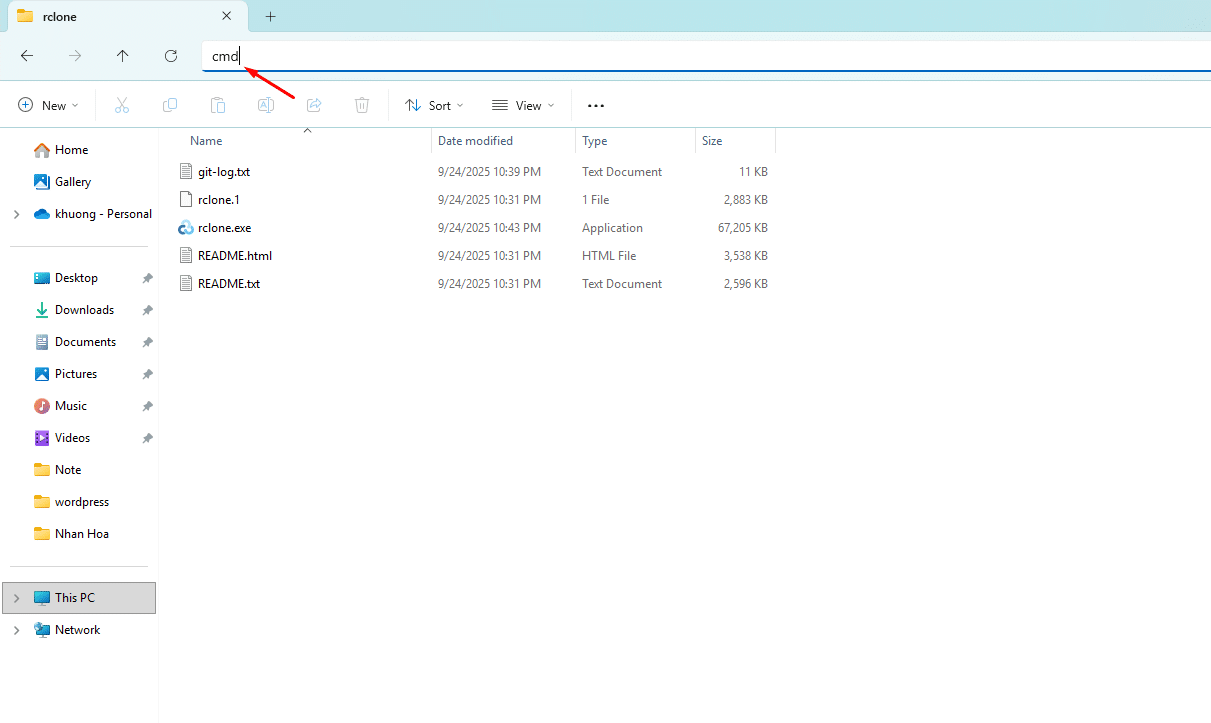
Task: Click the Cut scissors icon
Action: pos(122,105)
